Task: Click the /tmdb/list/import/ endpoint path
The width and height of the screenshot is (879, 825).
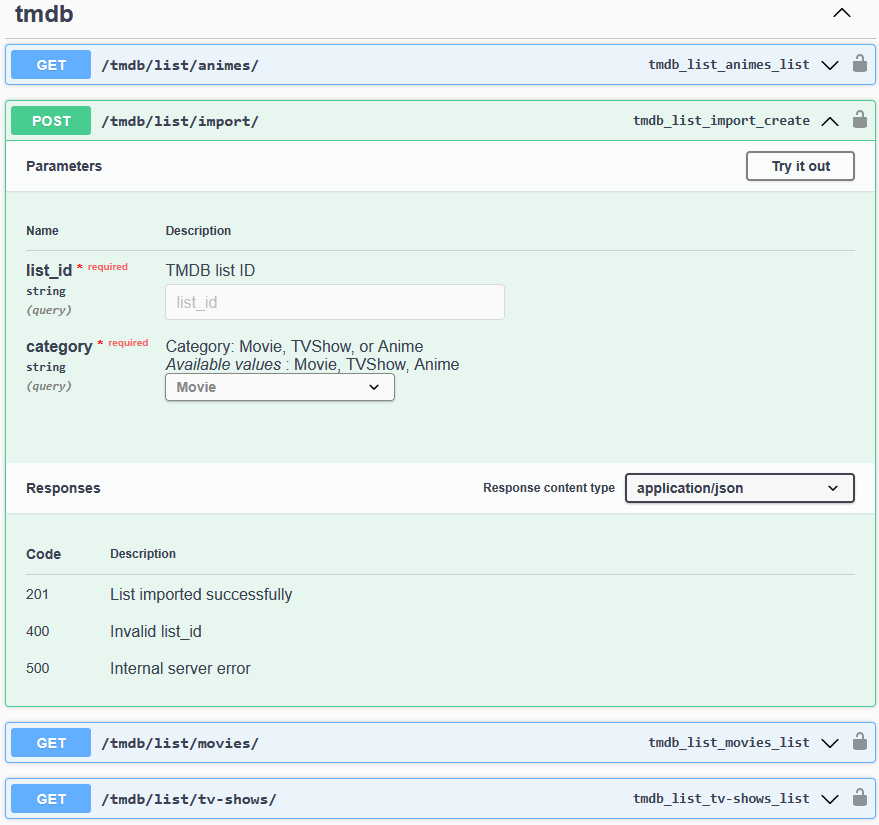Action: coord(180,122)
